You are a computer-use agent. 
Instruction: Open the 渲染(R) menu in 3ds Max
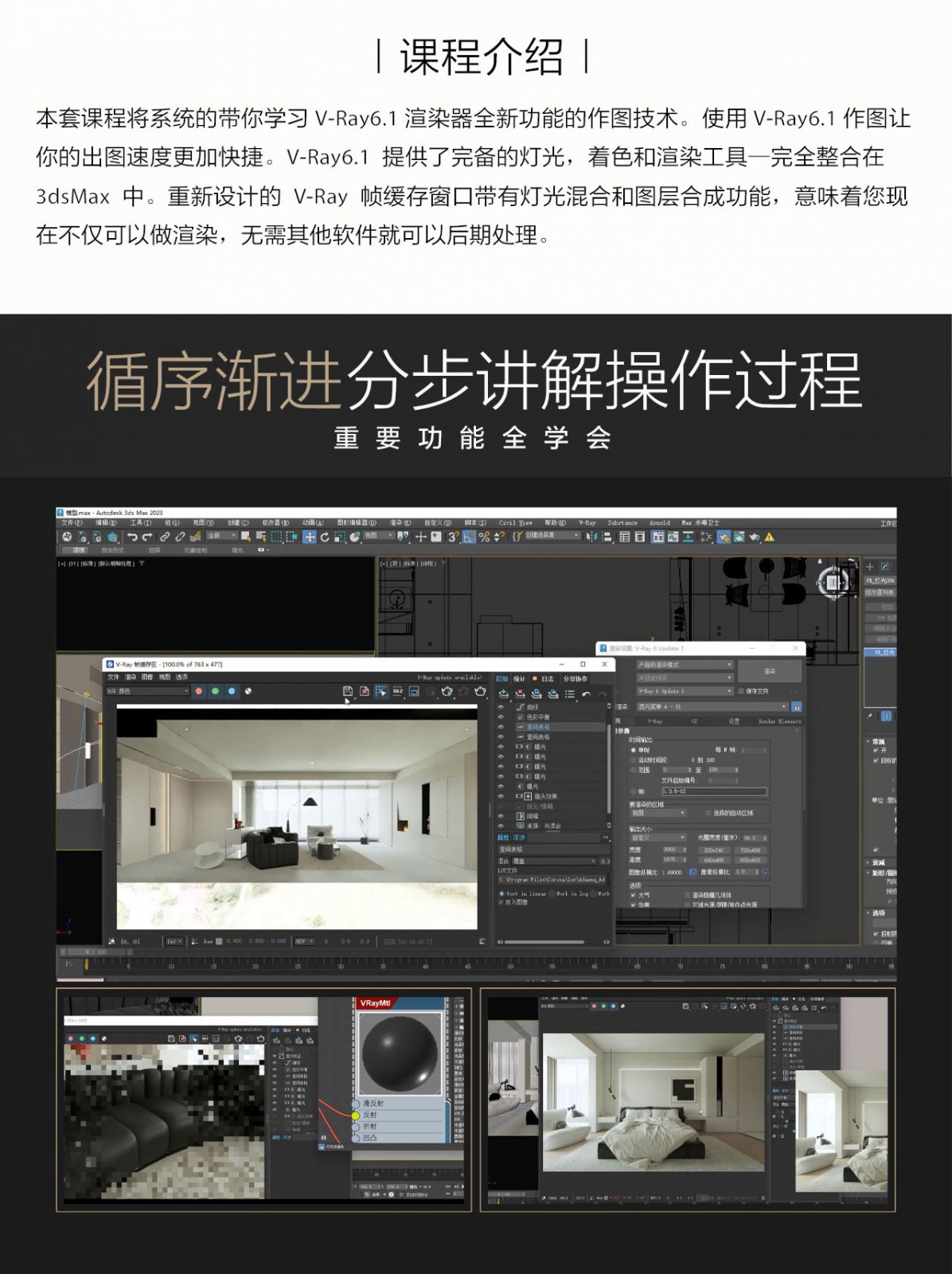[x=400, y=523]
